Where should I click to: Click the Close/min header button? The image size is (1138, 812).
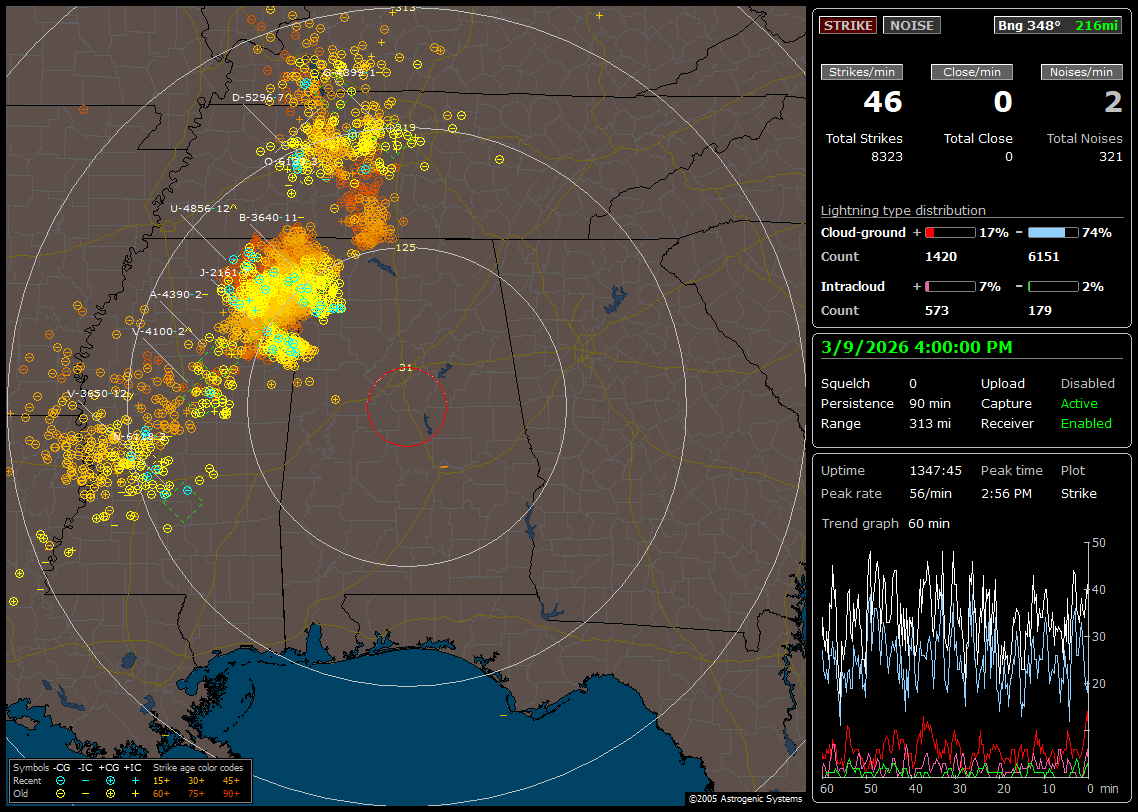971,72
